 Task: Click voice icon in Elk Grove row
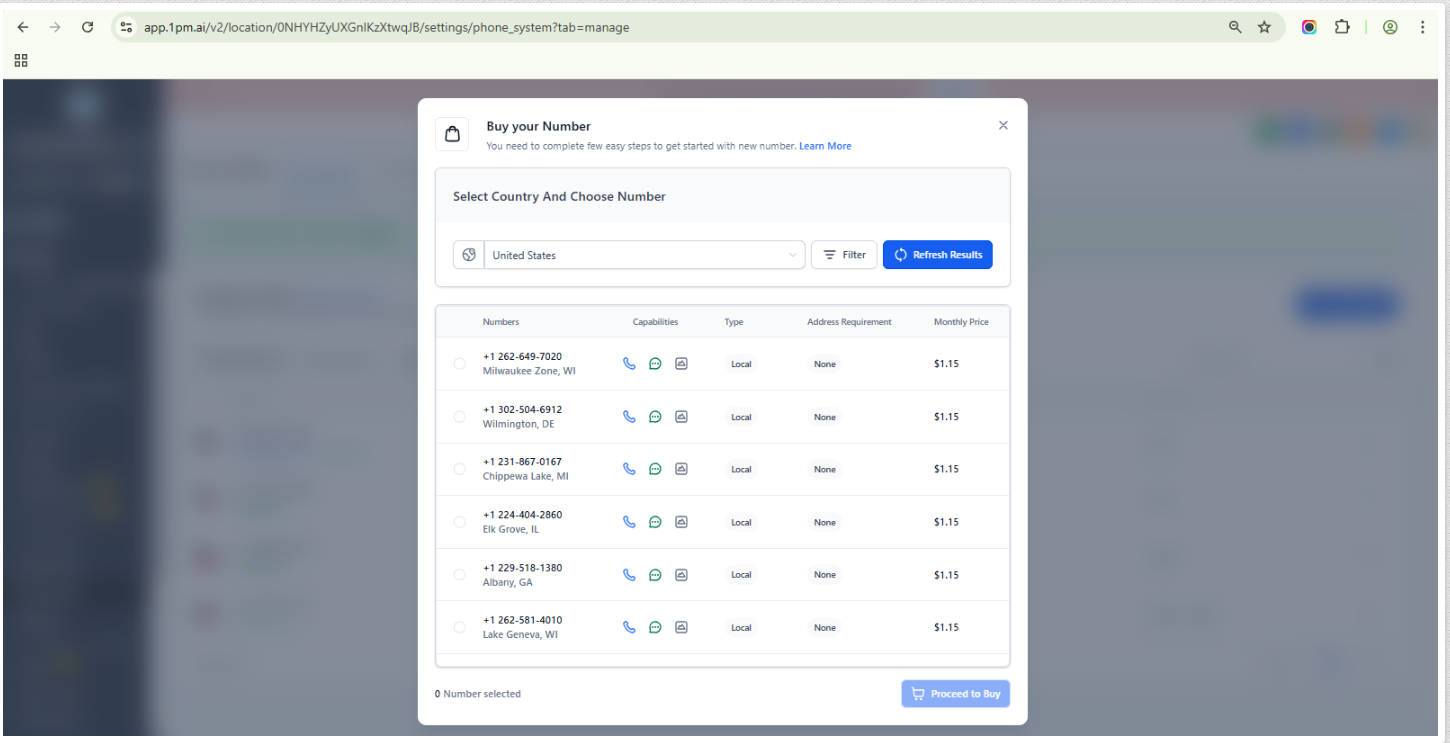click(629, 522)
